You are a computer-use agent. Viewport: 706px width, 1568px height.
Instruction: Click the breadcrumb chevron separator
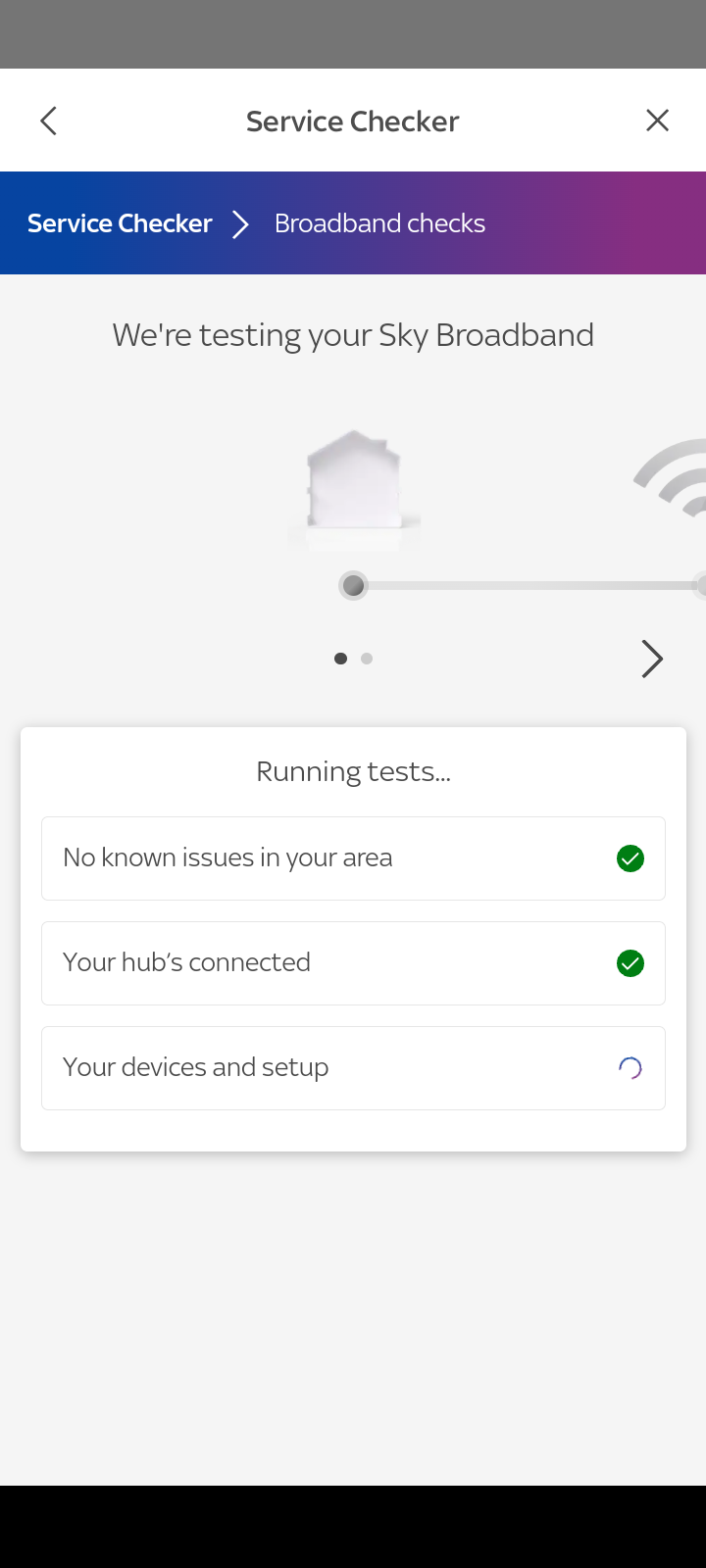tap(238, 222)
